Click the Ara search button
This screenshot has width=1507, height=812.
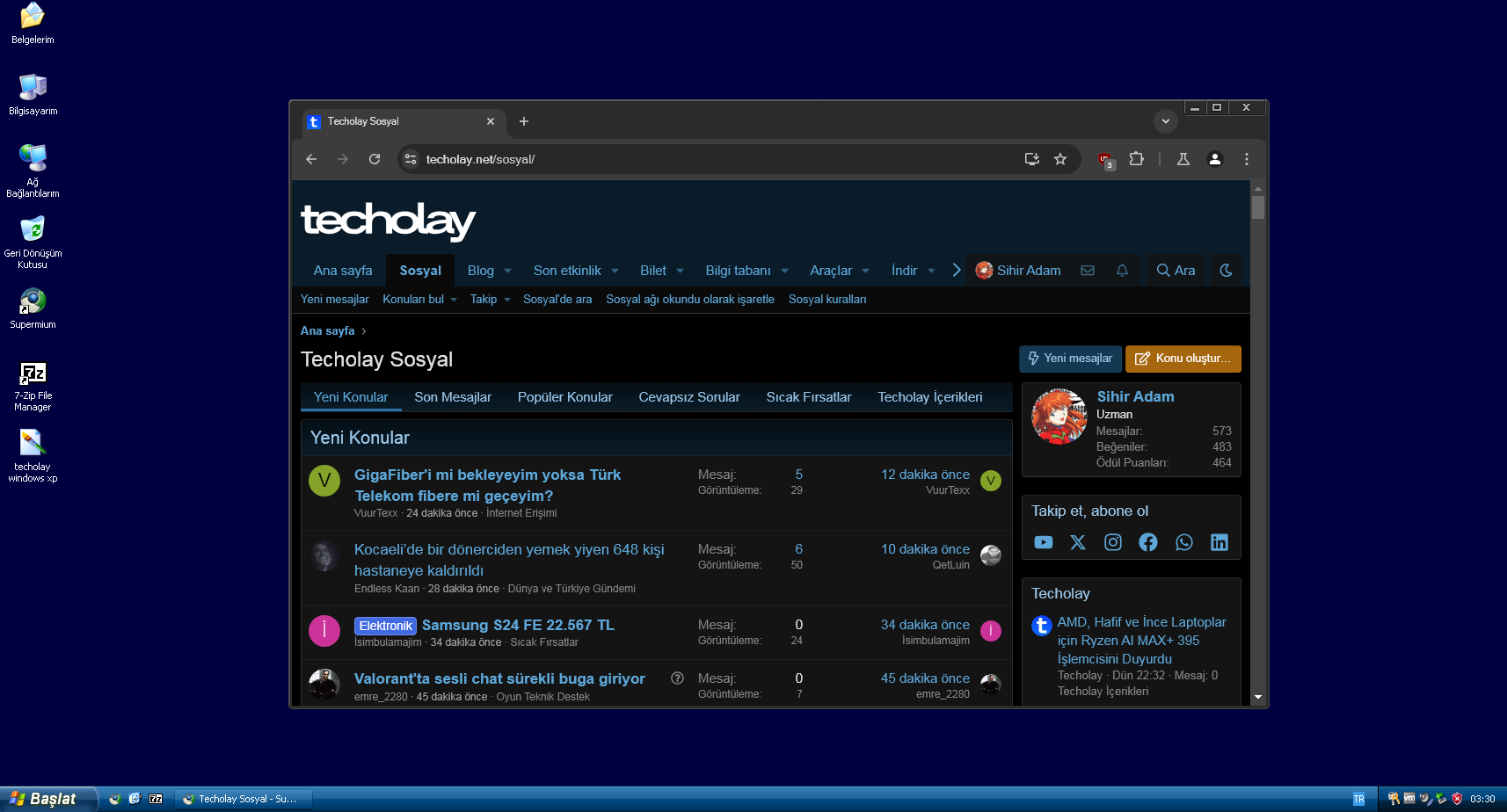tap(1176, 271)
